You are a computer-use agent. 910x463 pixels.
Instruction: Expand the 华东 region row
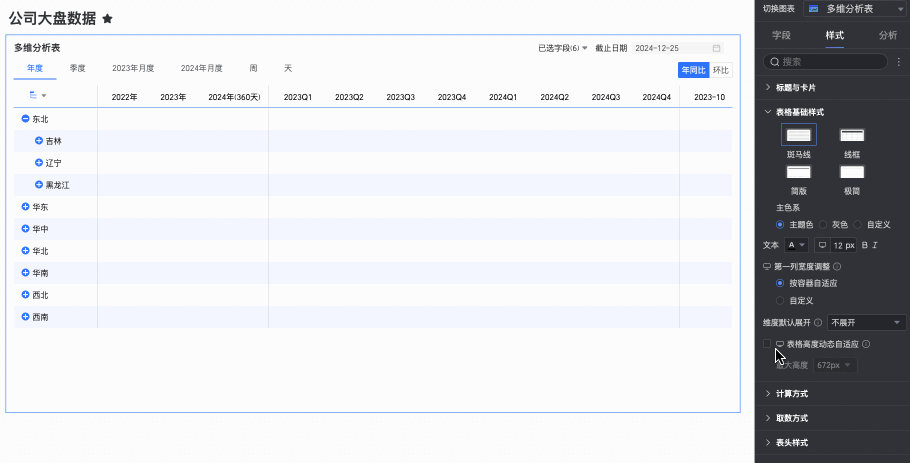(25, 207)
